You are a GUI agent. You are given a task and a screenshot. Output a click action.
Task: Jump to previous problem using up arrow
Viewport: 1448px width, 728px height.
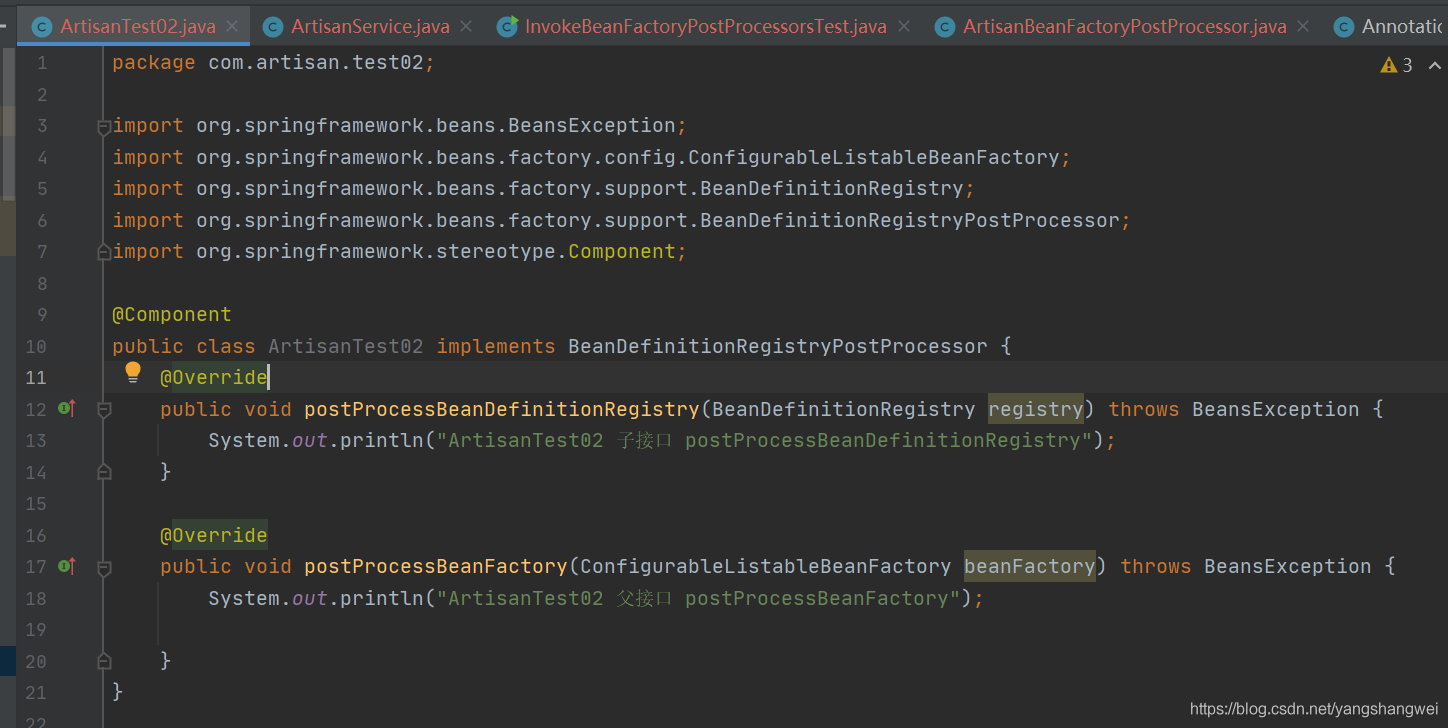[1434, 65]
